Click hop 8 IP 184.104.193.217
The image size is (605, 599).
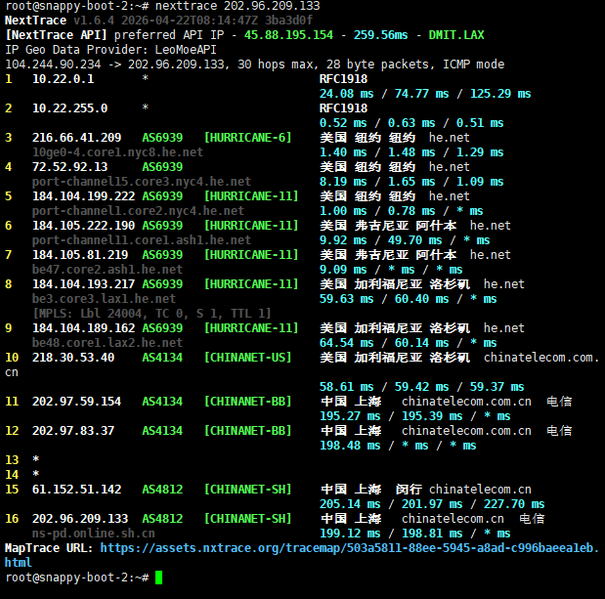[83, 284]
